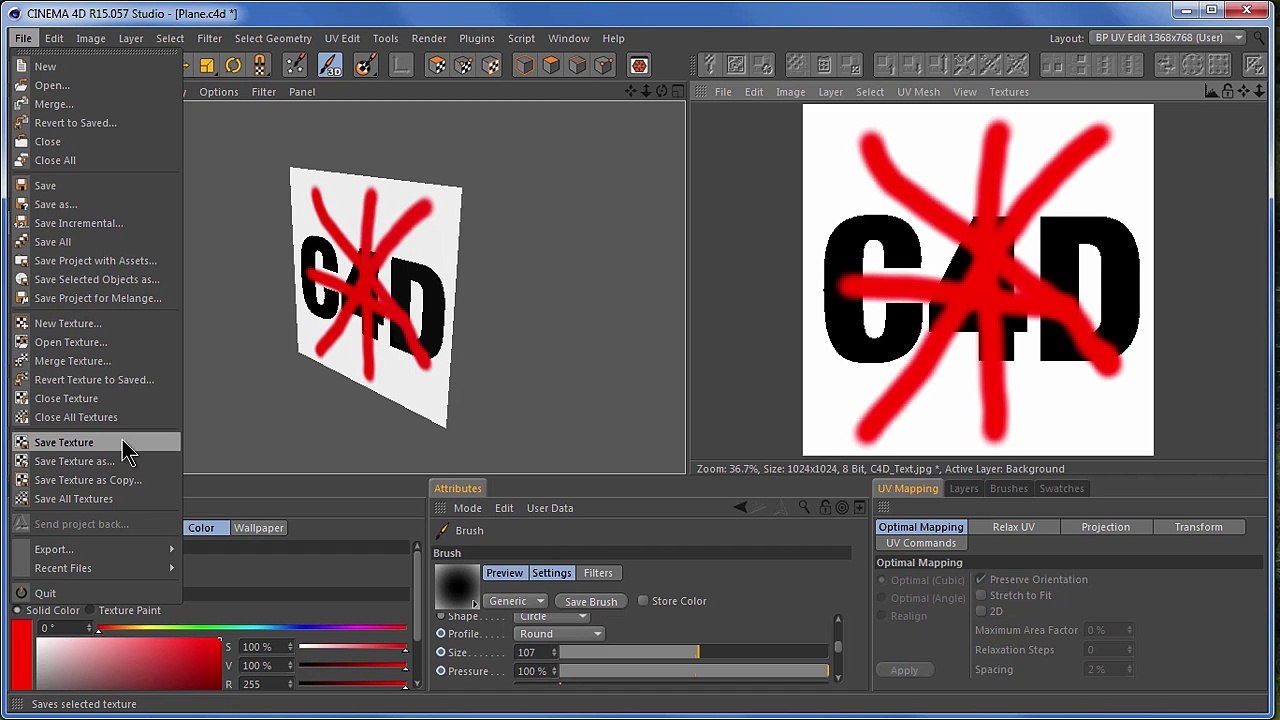This screenshot has height=720, width=1280.
Task: Toggle the Size animation radio dot
Action: click(441, 653)
